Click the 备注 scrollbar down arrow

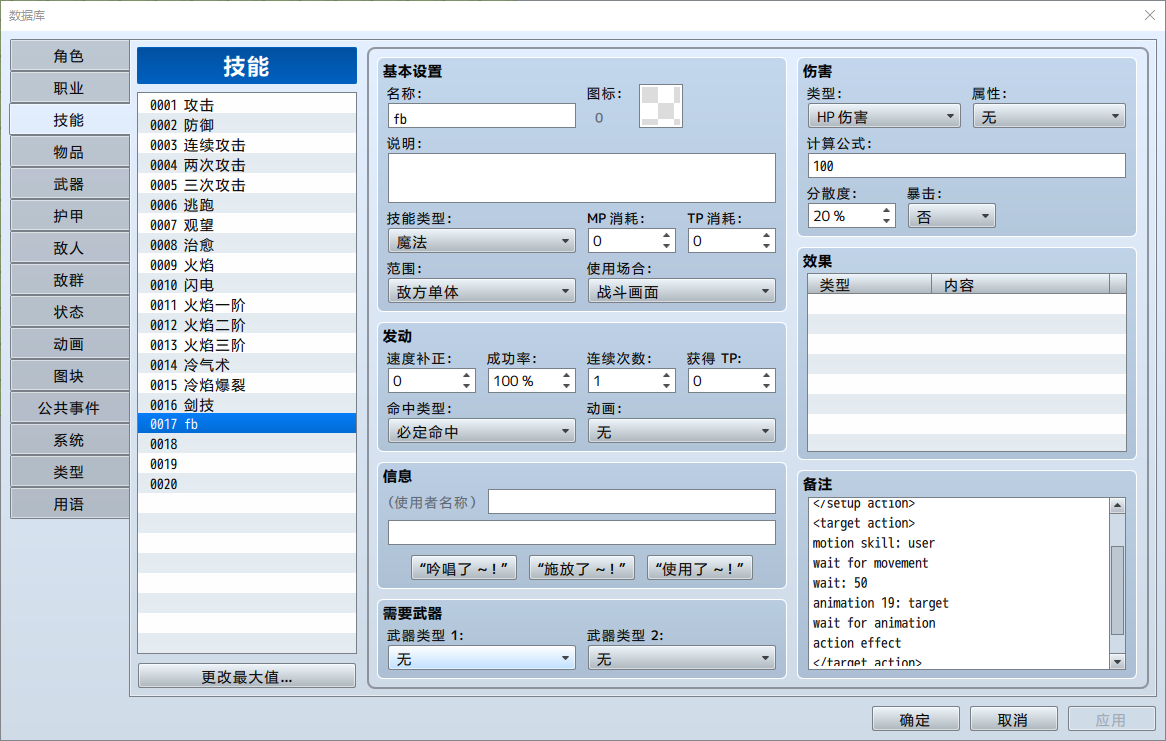click(1117, 661)
